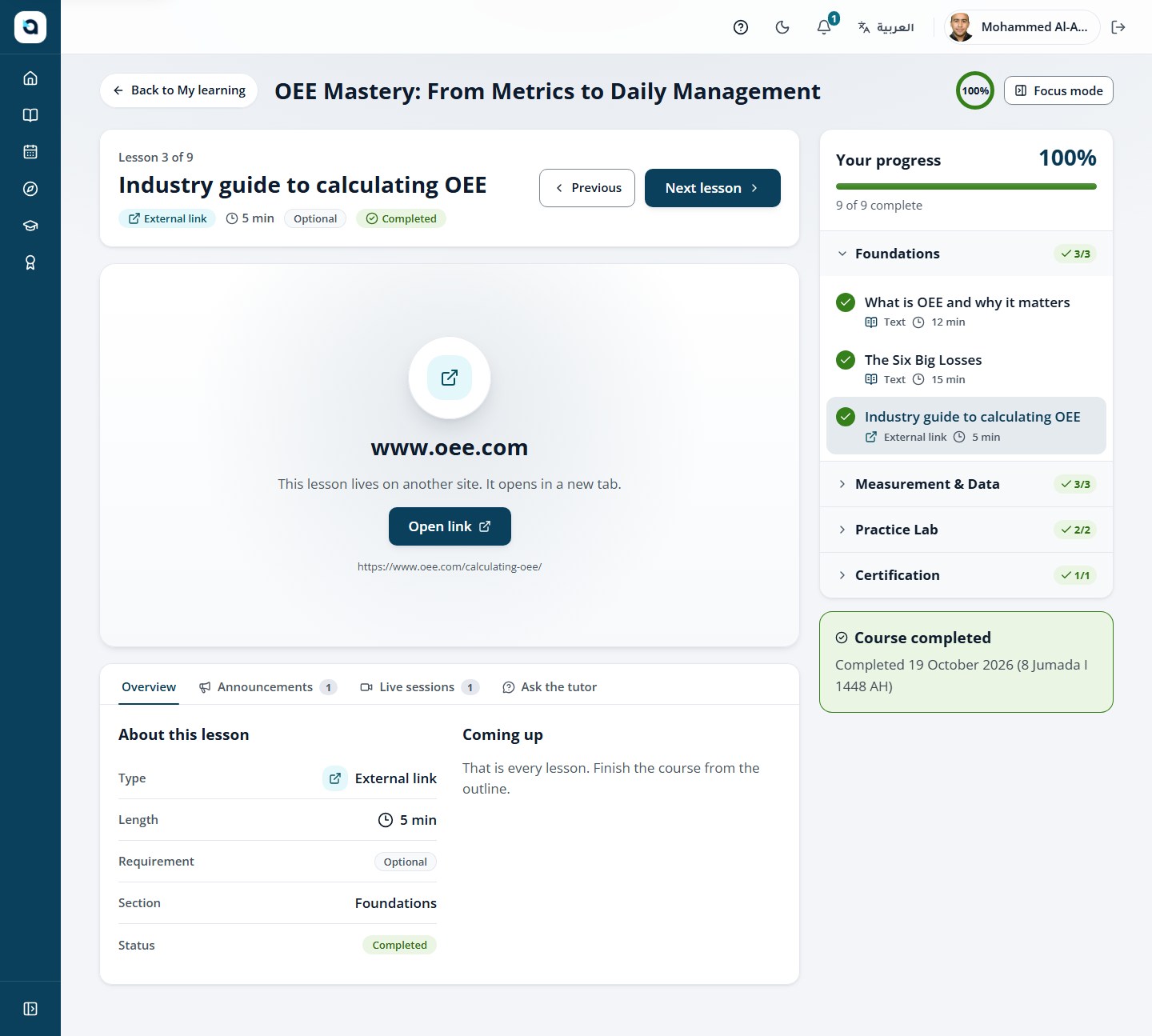
Task: Click the 100% circular progress ring
Action: click(x=975, y=90)
